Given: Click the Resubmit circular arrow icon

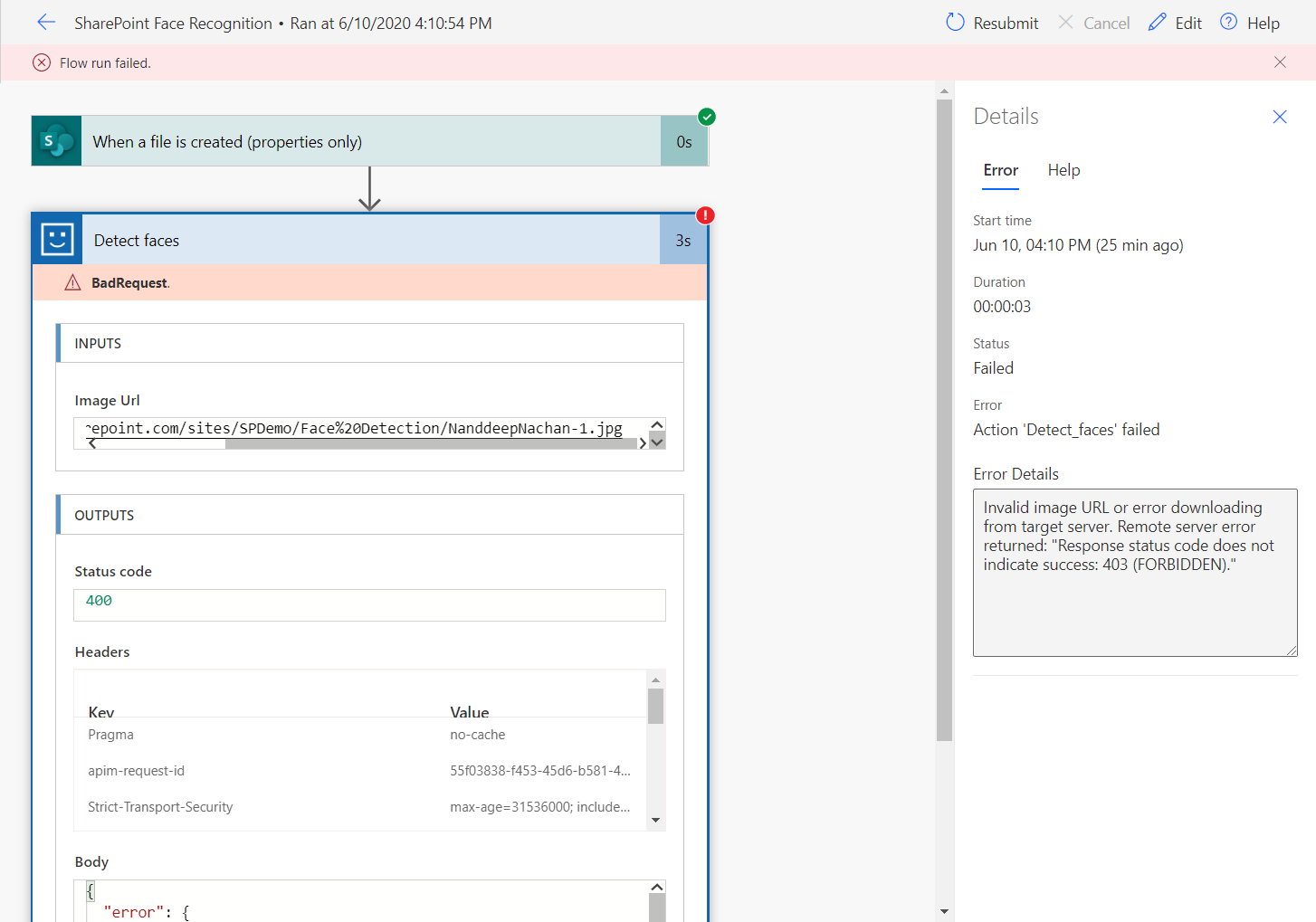Looking at the screenshot, I should pyautogui.click(x=955, y=23).
